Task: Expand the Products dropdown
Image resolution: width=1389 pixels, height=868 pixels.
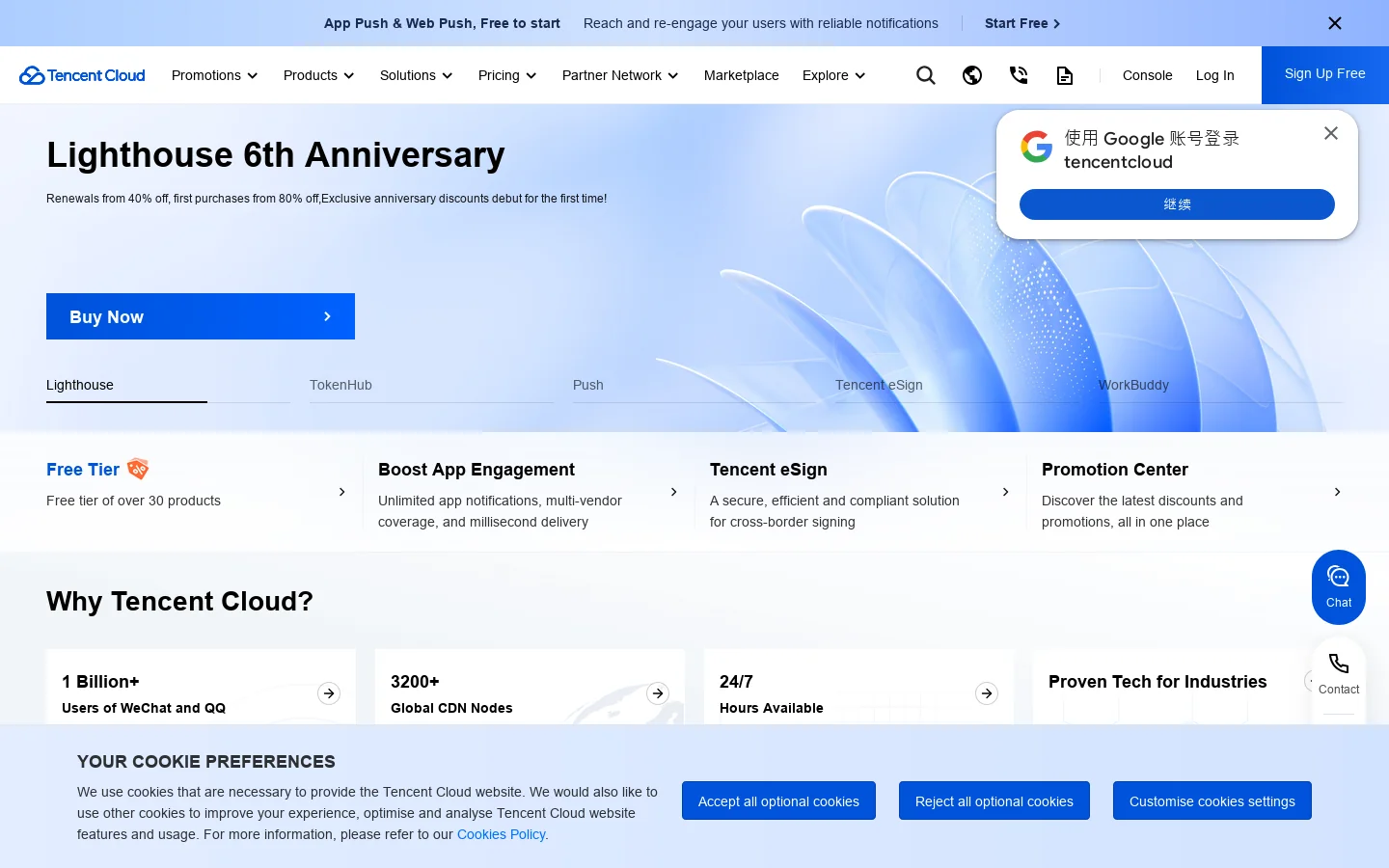Action: pyautogui.click(x=318, y=75)
